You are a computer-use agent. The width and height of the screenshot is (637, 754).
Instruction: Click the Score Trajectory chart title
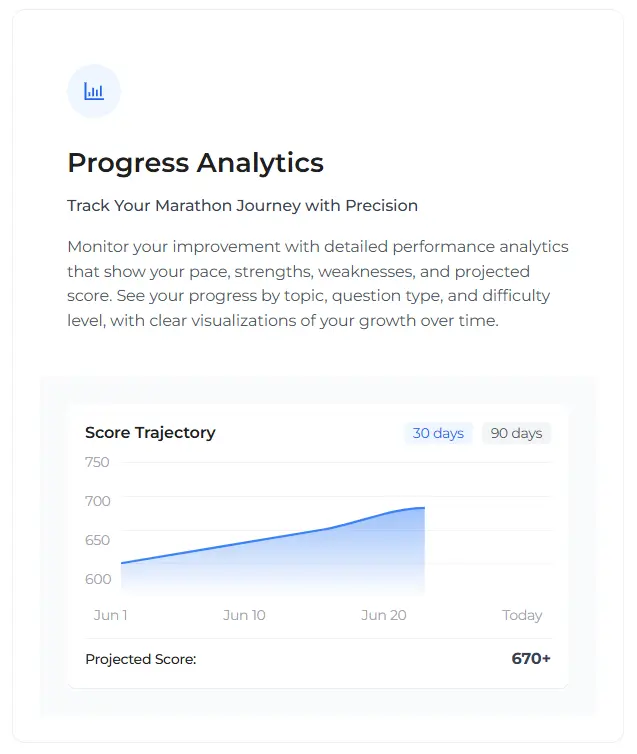[x=150, y=432]
